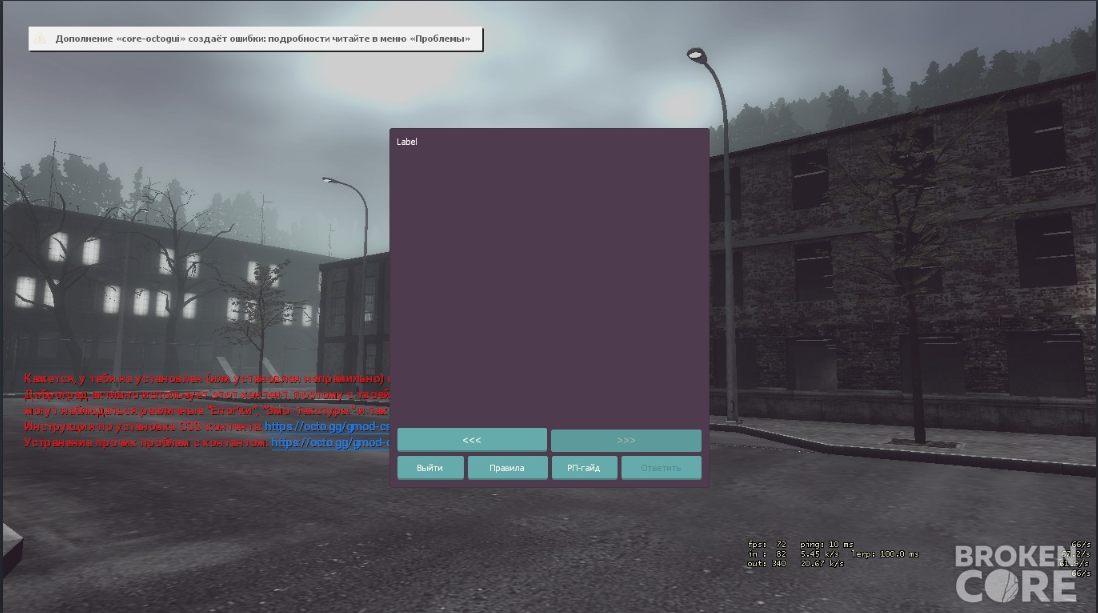
Task: Click the red line starting with Кажется
Action: click(x=207, y=379)
